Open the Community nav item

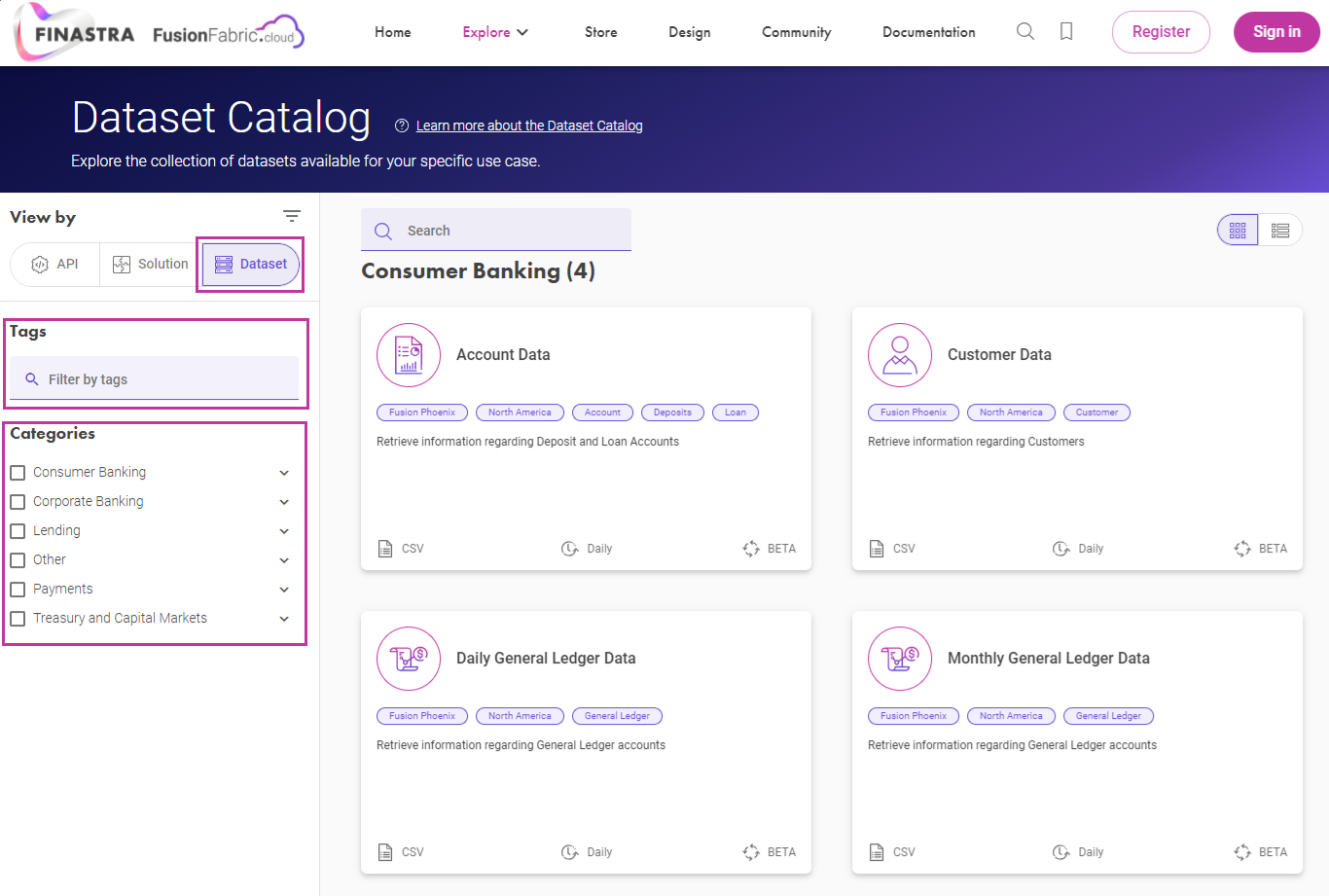point(797,32)
